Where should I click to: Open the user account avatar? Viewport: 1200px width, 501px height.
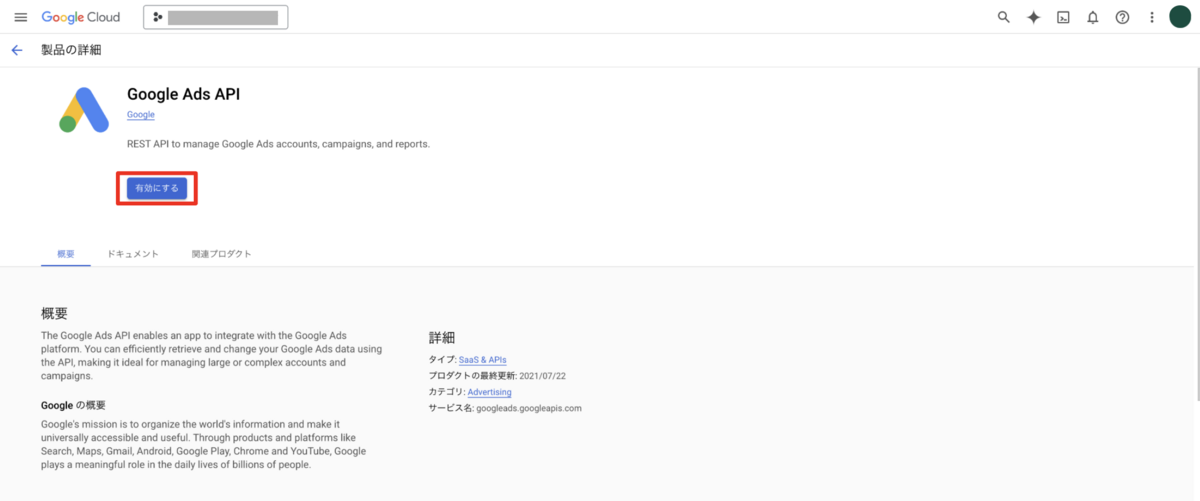[x=1180, y=17]
